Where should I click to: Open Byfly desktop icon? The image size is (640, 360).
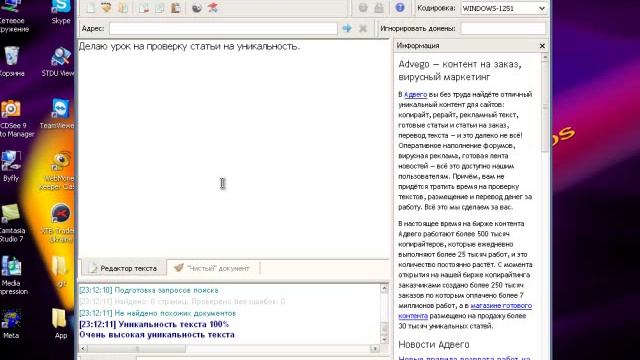click(11, 166)
